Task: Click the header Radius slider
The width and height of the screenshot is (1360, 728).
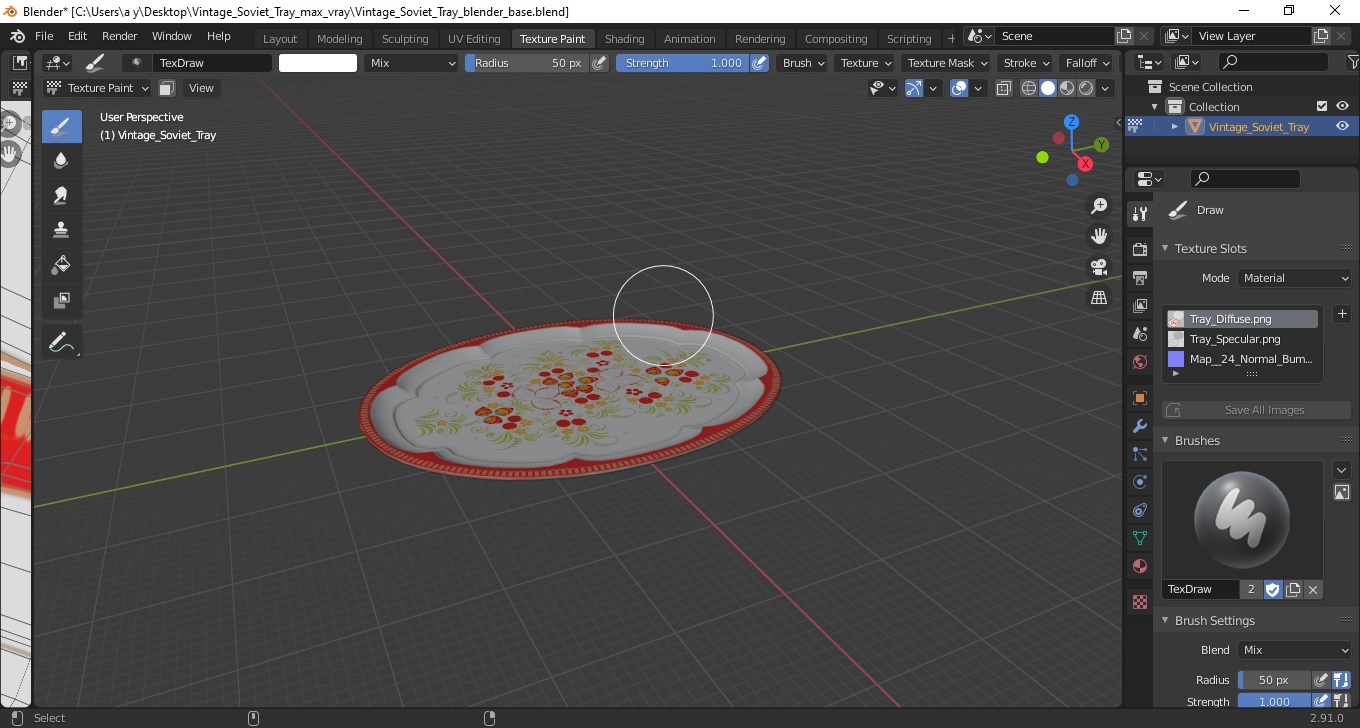Action: click(526, 63)
